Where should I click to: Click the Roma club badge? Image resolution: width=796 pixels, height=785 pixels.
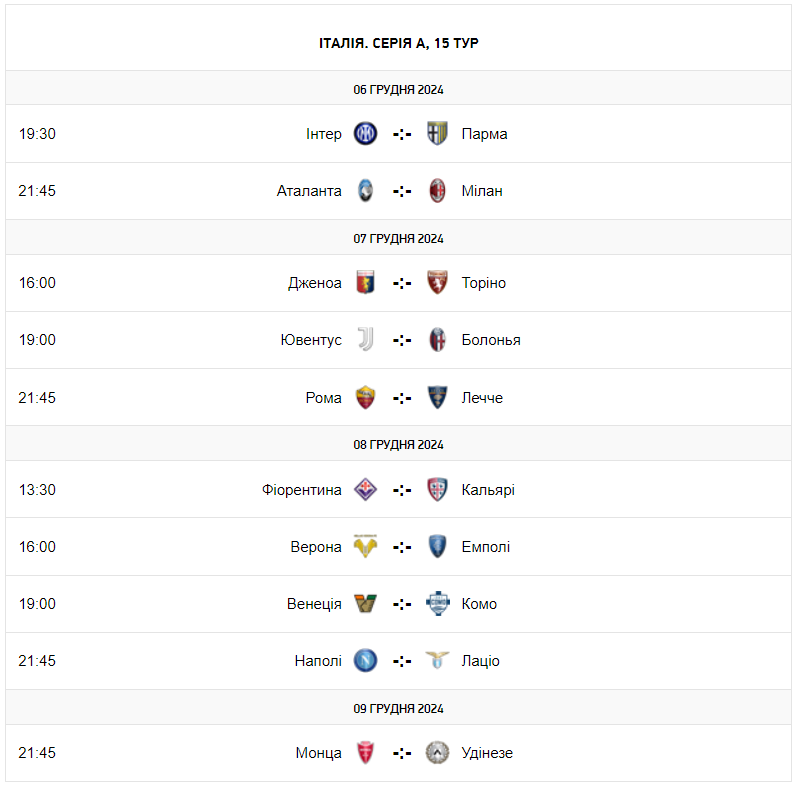pos(366,398)
